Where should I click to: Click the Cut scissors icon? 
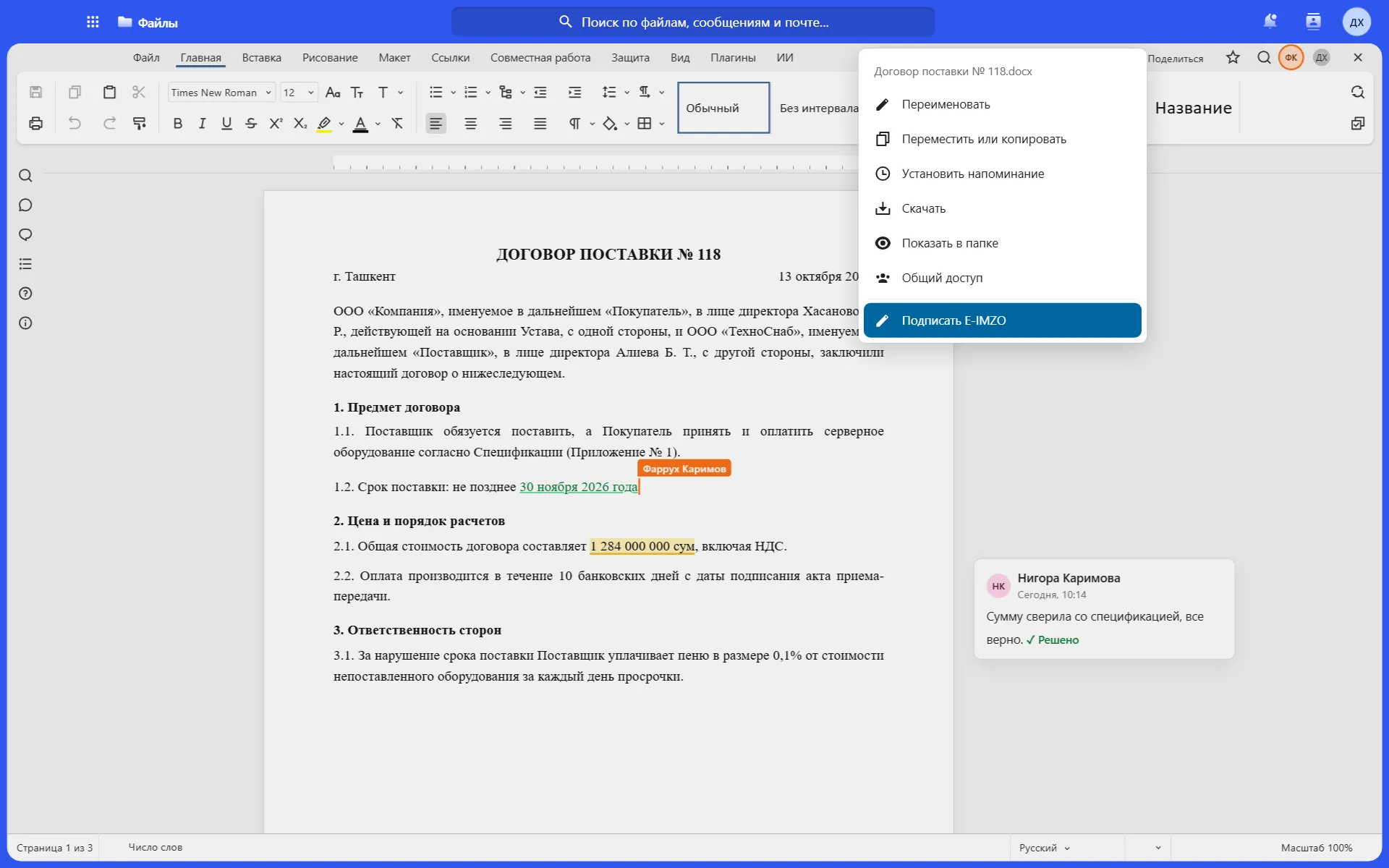[139, 92]
